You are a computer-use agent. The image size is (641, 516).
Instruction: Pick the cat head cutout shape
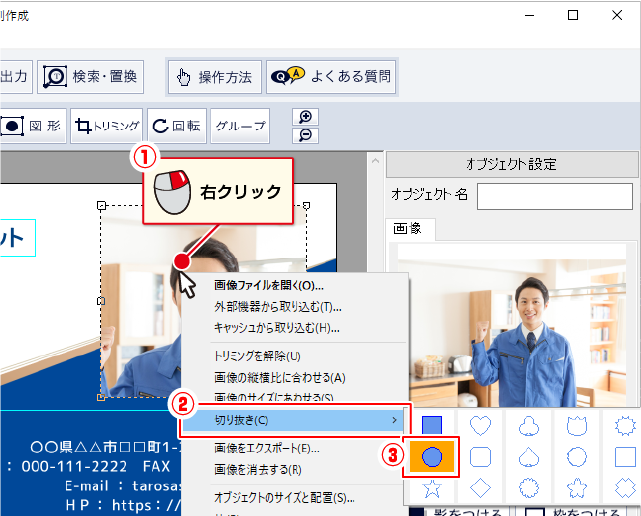tap(577, 425)
